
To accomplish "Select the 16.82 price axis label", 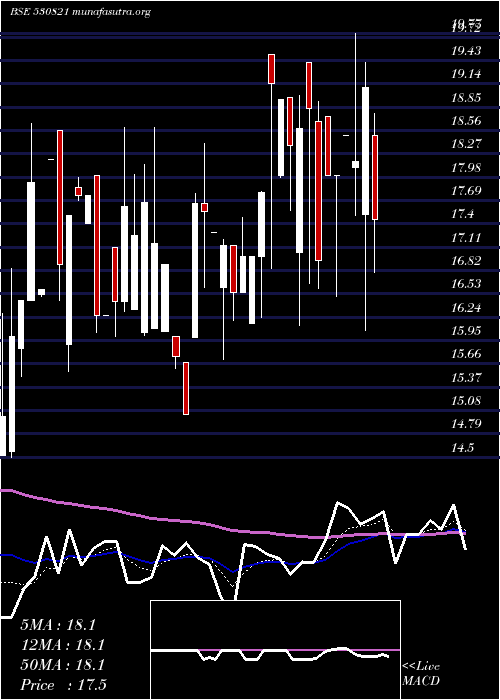I will (466, 261).
